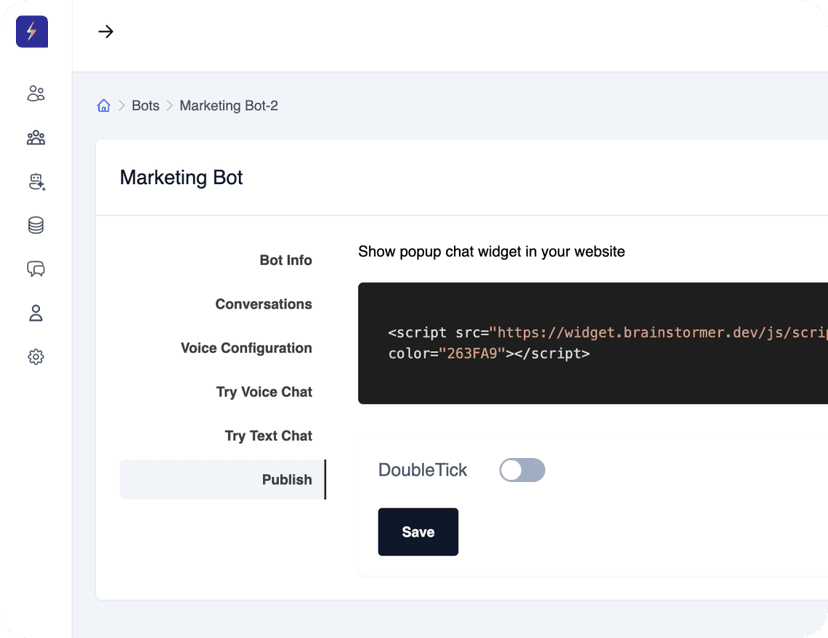This screenshot has height=638, width=828.
Task: Open the Voice Configuration section
Action: click(246, 348)
